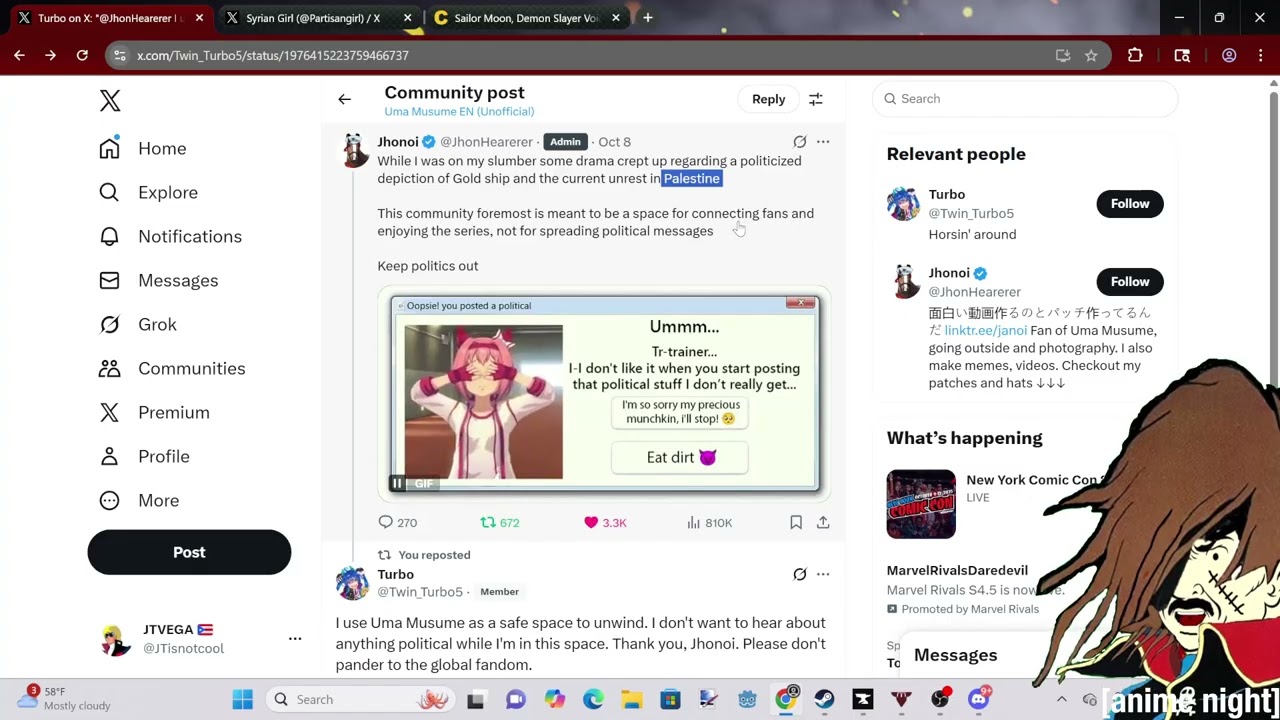Go back in browser history
The width and height of the screenshot is (1280, 720).
(x=19, y=56)
